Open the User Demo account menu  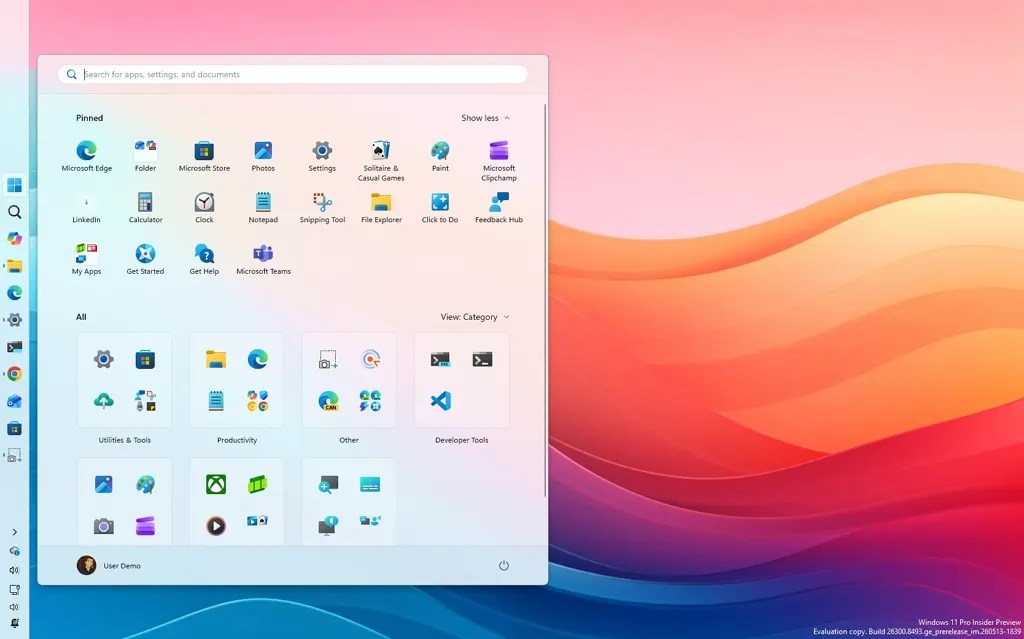click(109, 566)
